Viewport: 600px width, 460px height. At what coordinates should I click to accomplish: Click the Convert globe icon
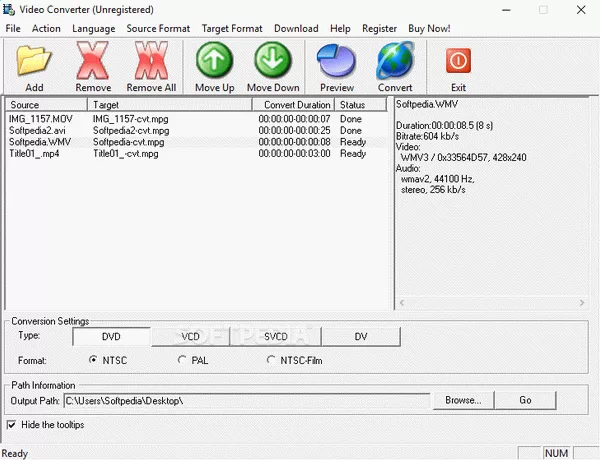pos(395,60)
